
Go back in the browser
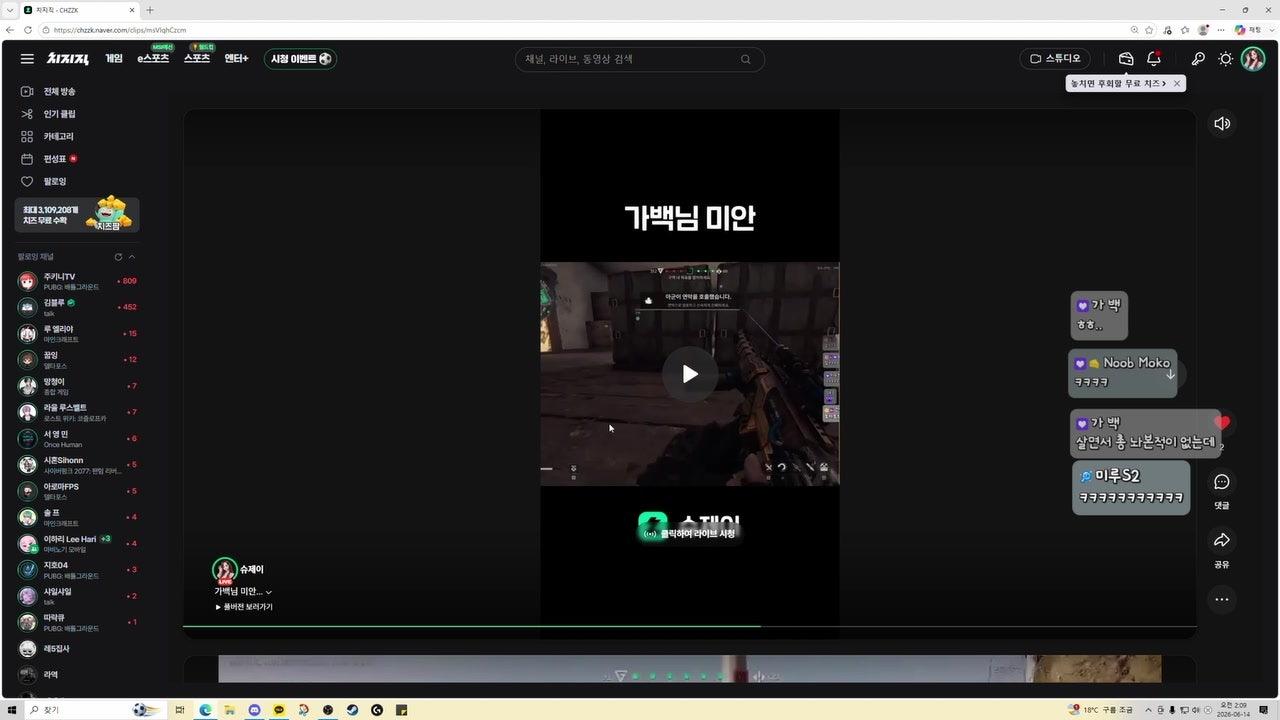pyautogui.click(x=10, y=30)
